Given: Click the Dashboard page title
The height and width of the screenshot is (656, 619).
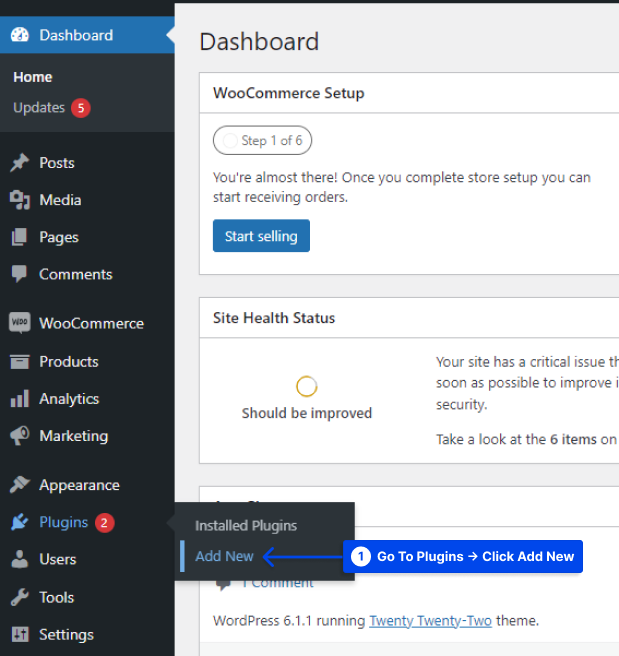Looking at the screenshot, I should click(x=259, y=42).
